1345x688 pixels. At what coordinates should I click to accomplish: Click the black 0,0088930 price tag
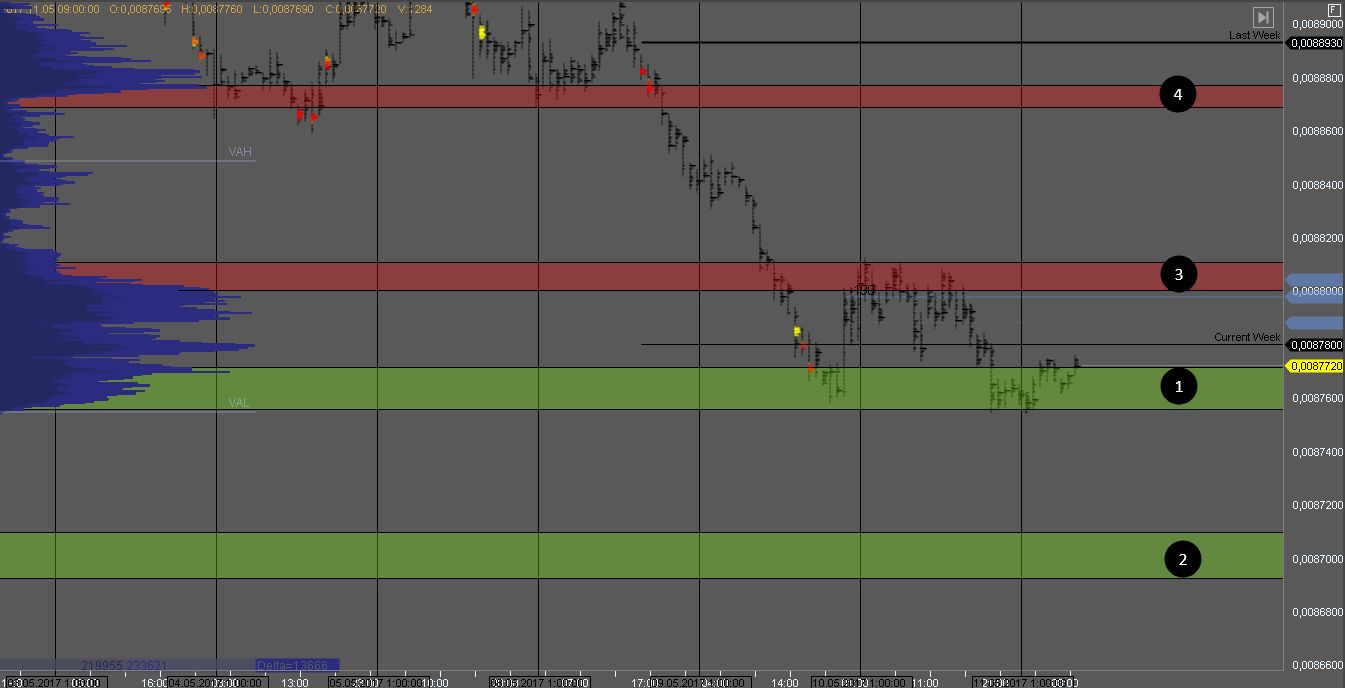(x=1315, y=43)
